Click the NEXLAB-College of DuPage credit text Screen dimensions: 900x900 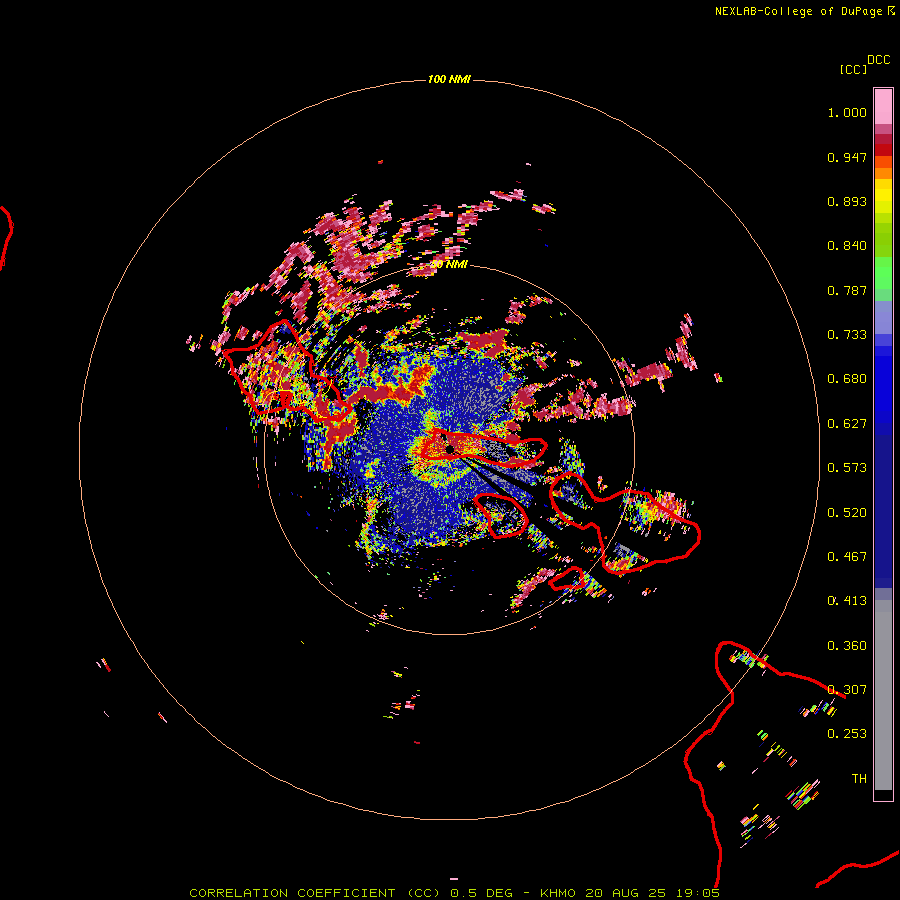[798, 11]
